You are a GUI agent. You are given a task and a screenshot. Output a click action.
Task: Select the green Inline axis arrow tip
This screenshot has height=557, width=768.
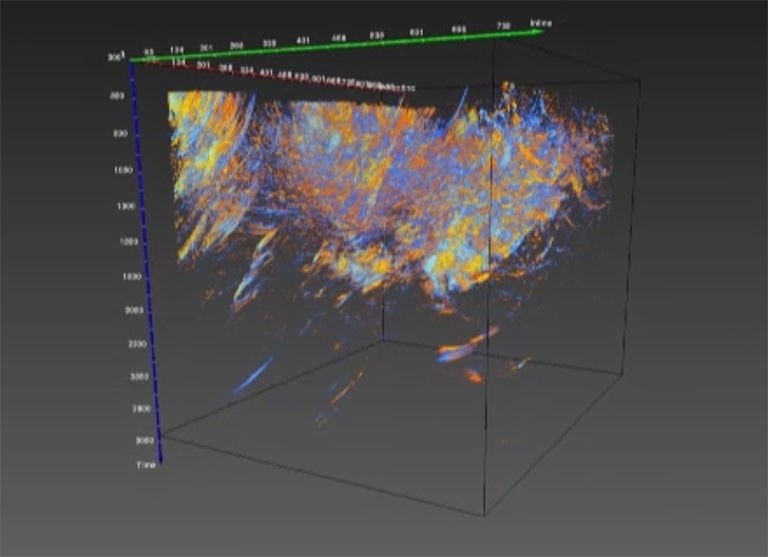click(540, 32)
